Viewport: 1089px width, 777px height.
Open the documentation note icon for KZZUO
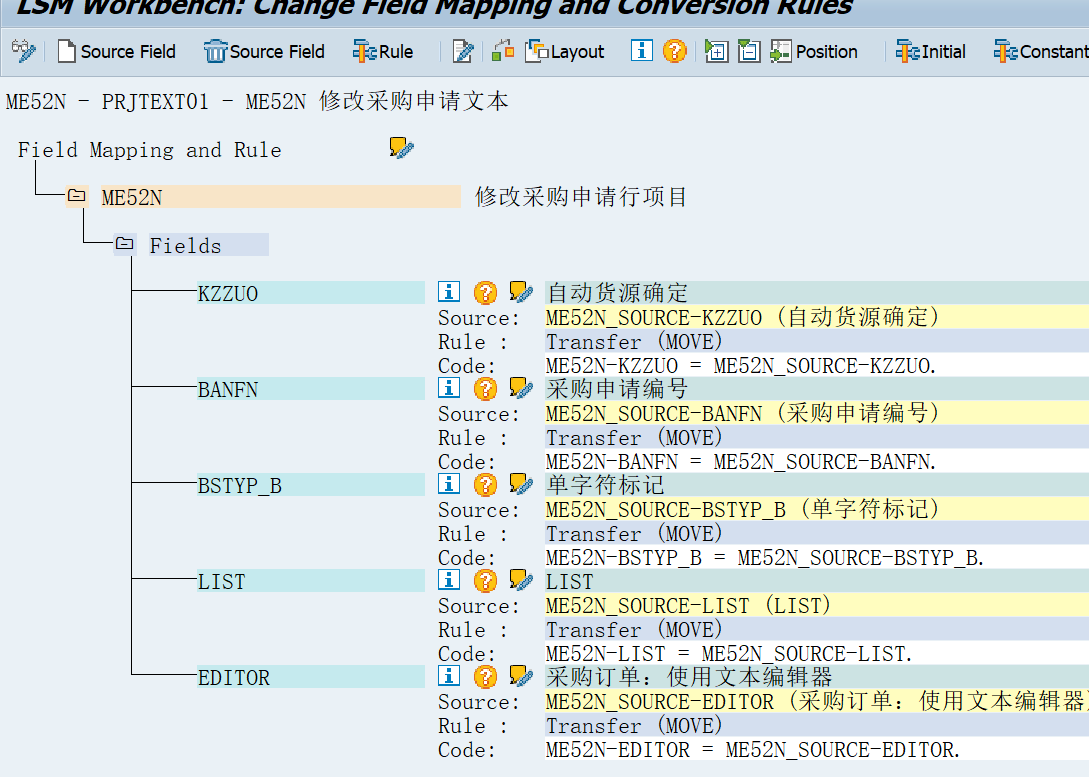(x=521, y=292)
